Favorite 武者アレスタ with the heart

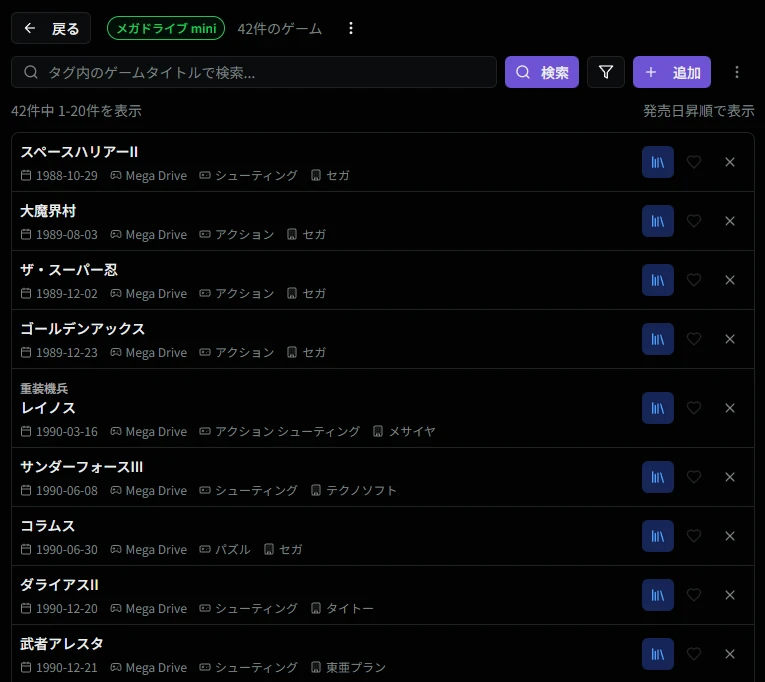[694, 654]
